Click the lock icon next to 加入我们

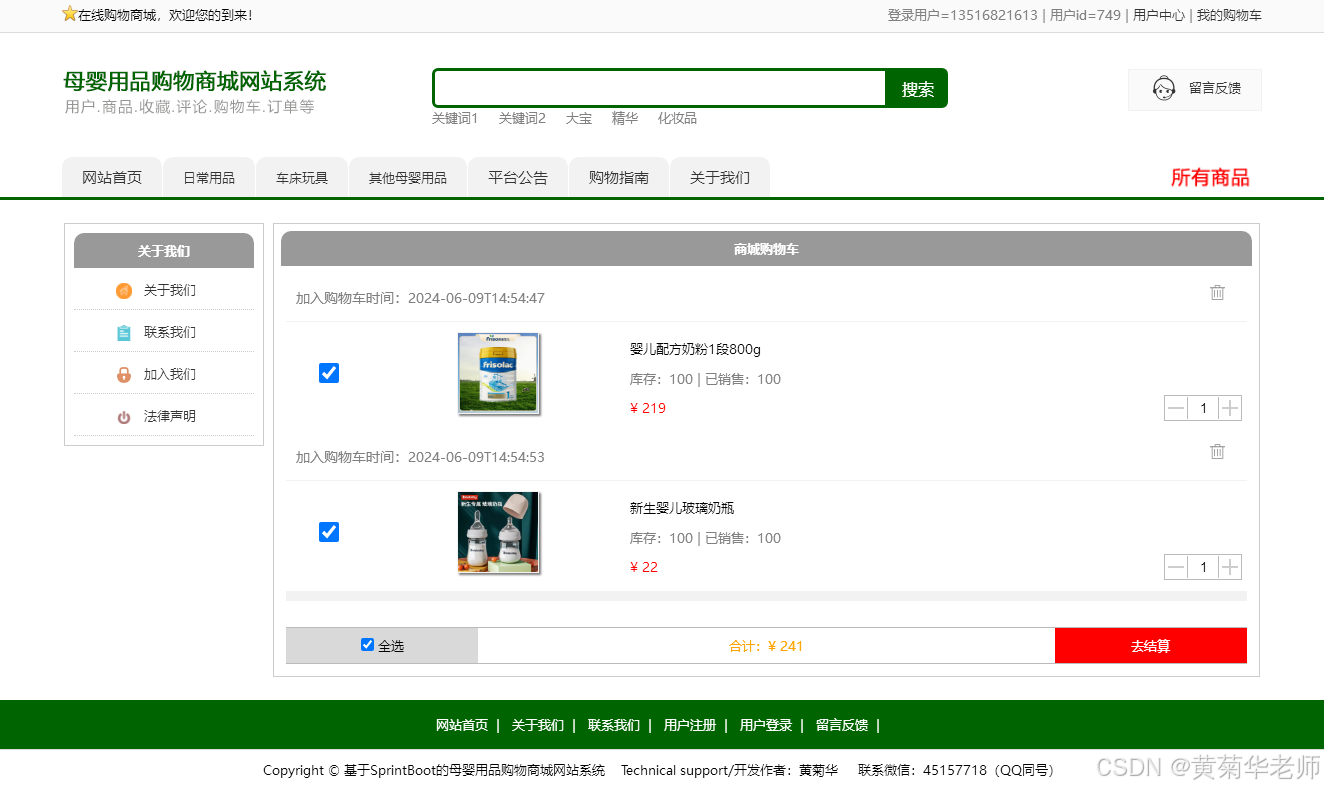tap(124, 375)
